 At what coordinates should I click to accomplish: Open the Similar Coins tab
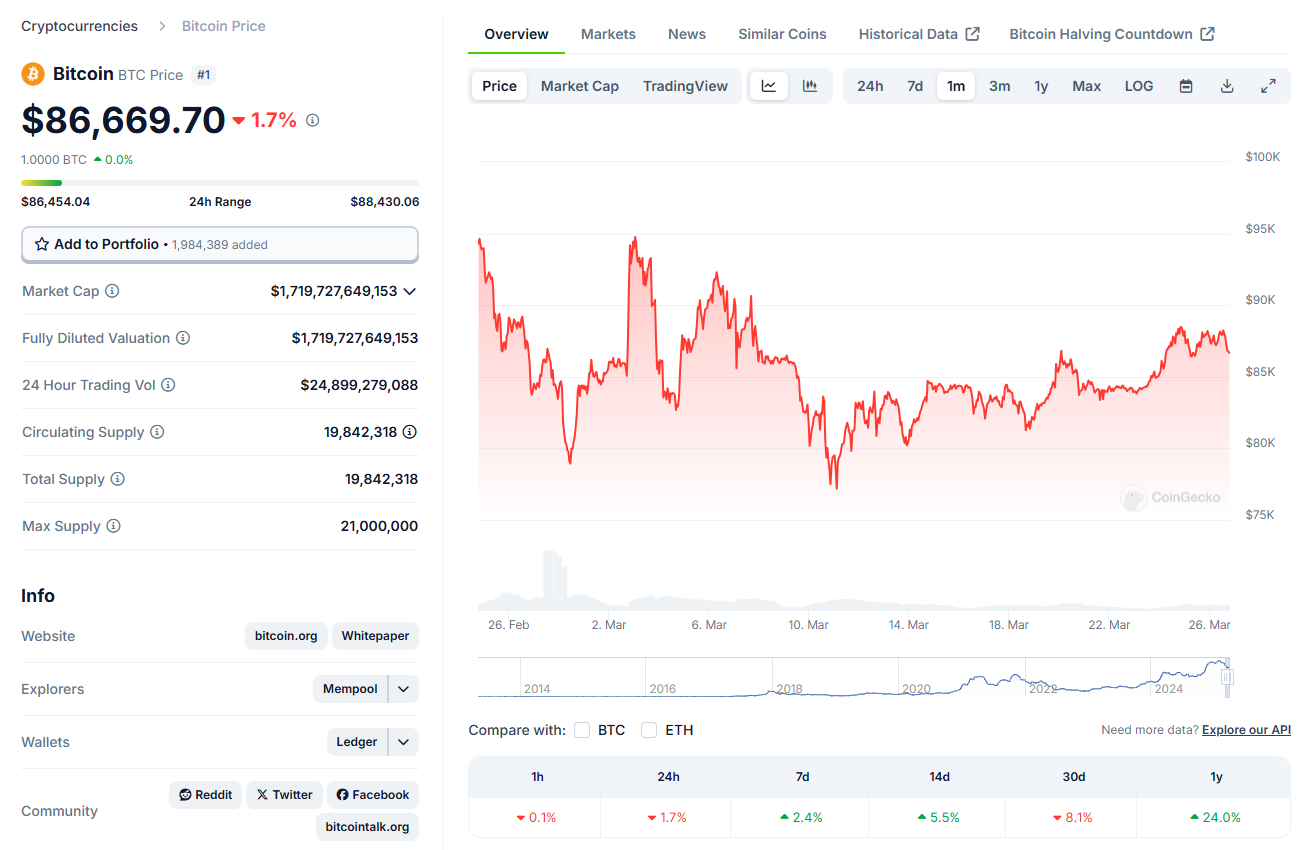click(782, 34)
